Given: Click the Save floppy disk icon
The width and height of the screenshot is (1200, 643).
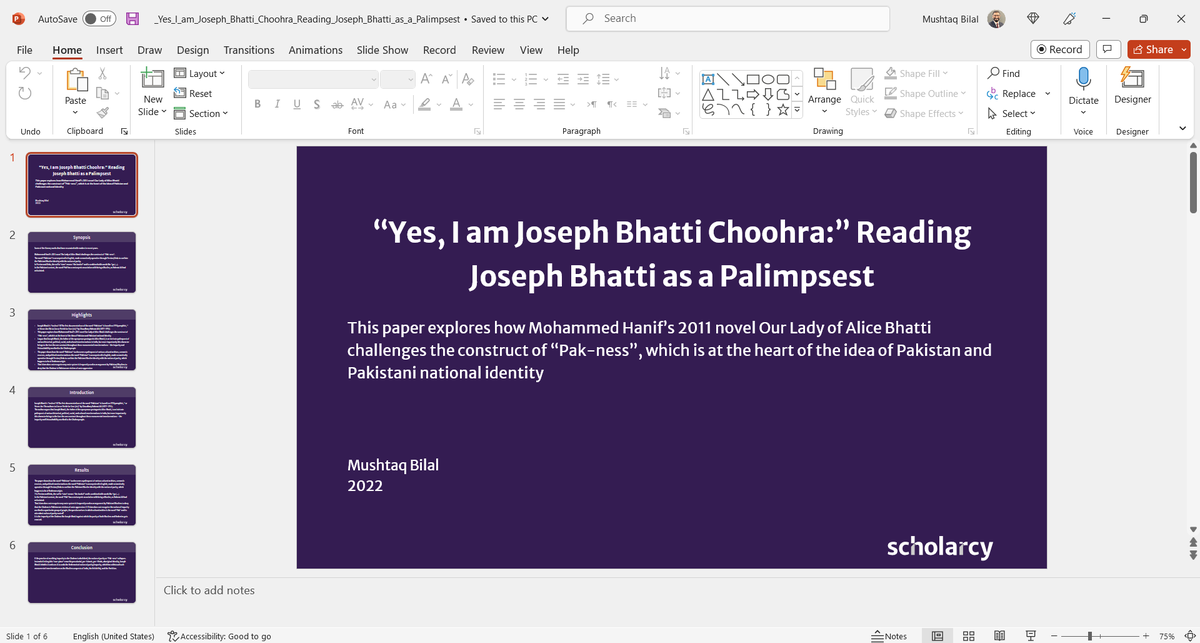Looking at the screenshot, I should [x=132, y=19].
